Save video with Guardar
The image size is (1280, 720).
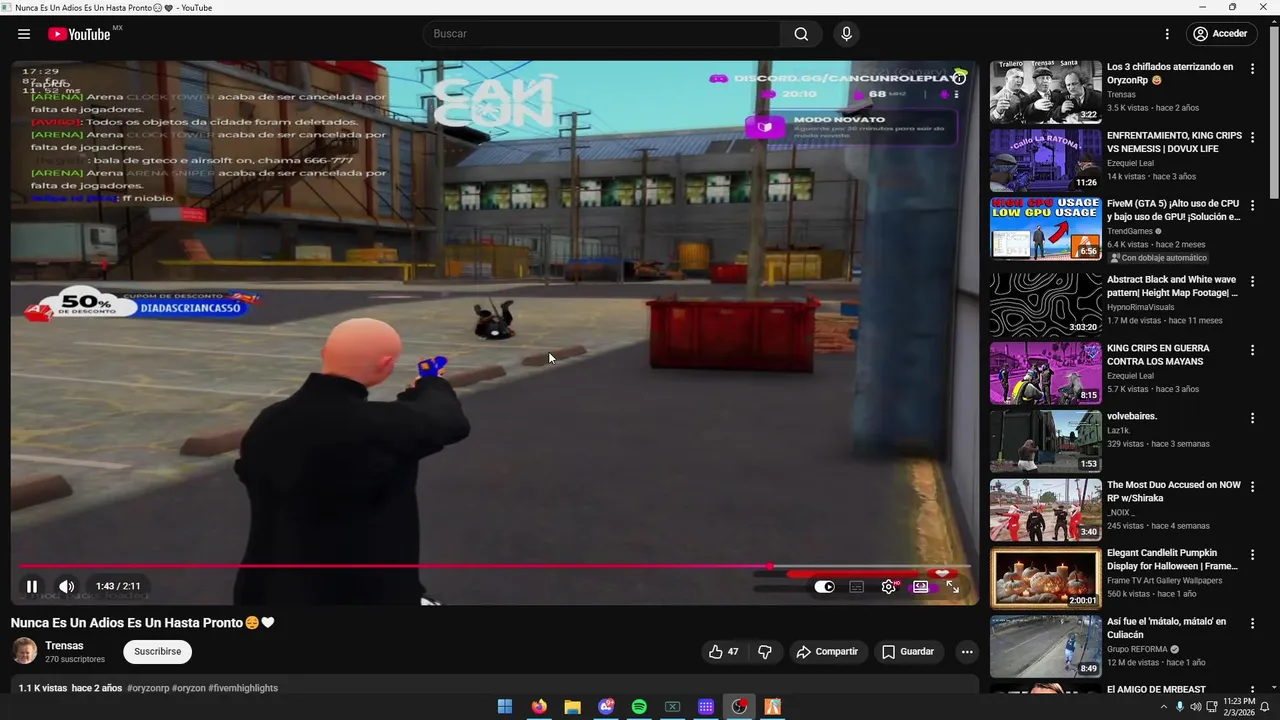(908, 652)
